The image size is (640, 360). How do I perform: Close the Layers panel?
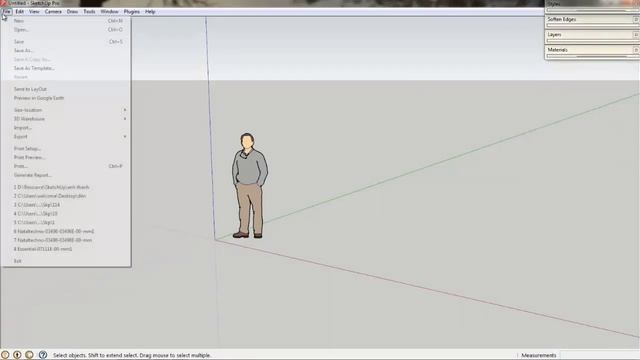pos(636,35)
